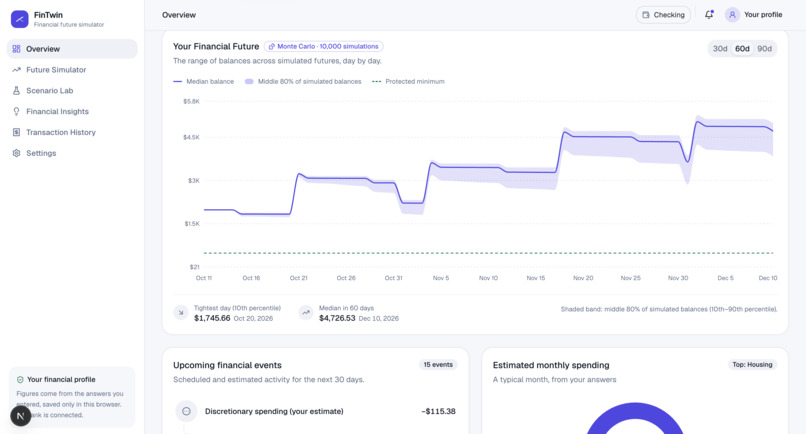Click the dark N badge at bottom left
The height and width of the screenshot is (434, 806).
click(x=21, y=416)
